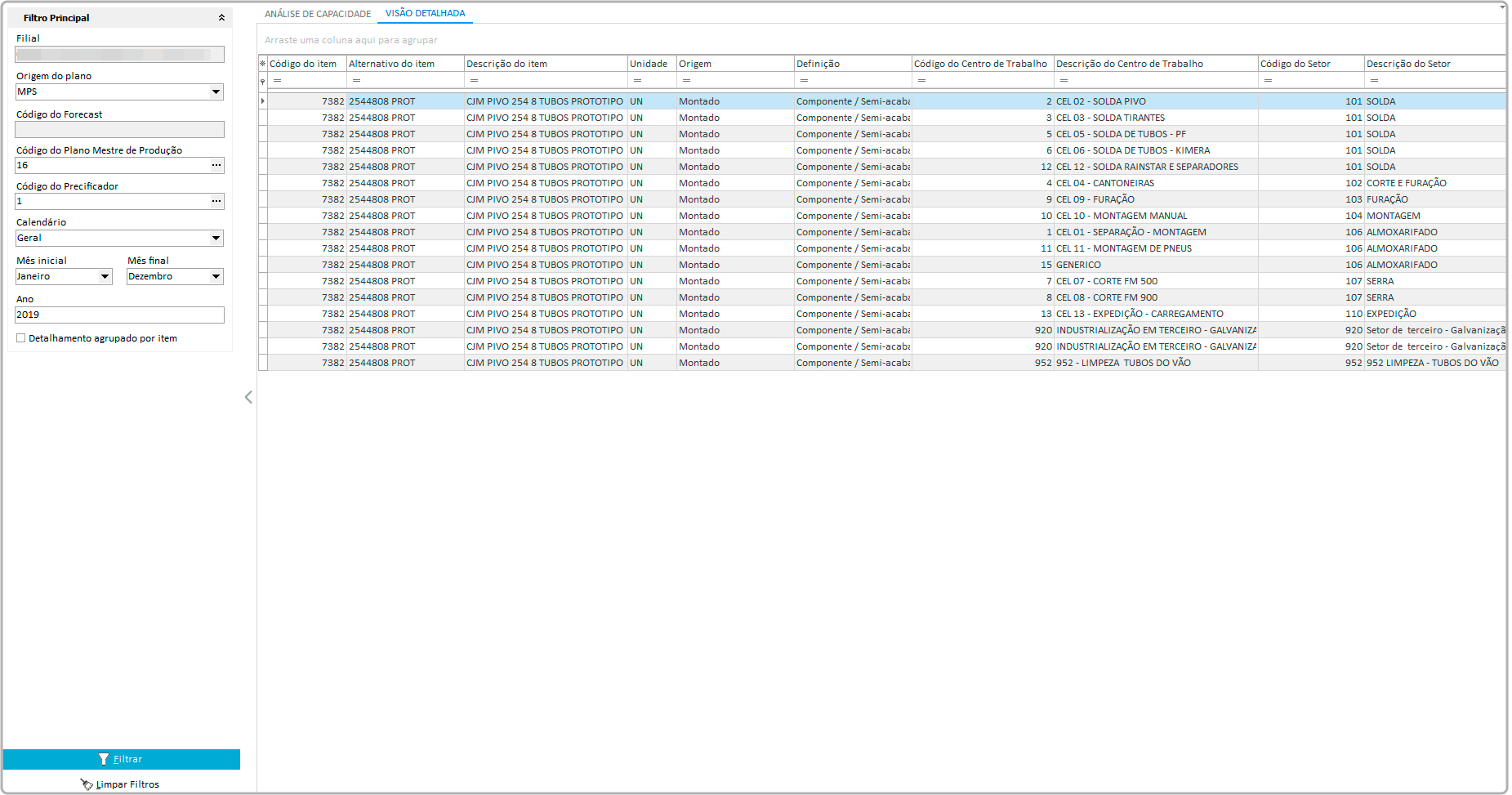This screenshot has height=795, width=1512.
Task: Click Código do Centro de Trabalho column header
Action: tap(983, 64)
